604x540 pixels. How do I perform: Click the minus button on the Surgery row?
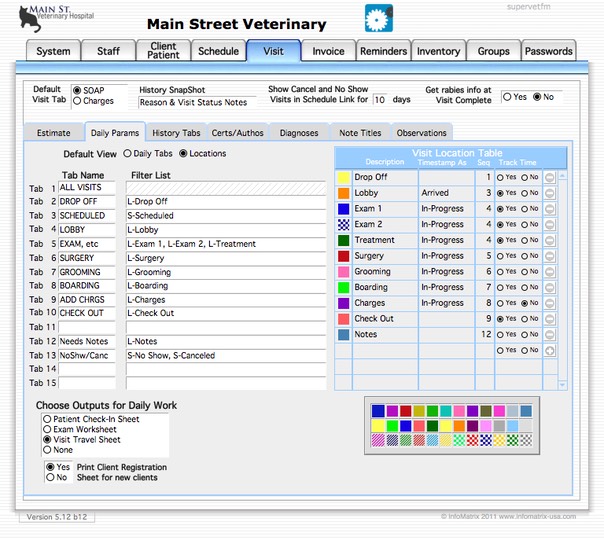tap(548, 256)
